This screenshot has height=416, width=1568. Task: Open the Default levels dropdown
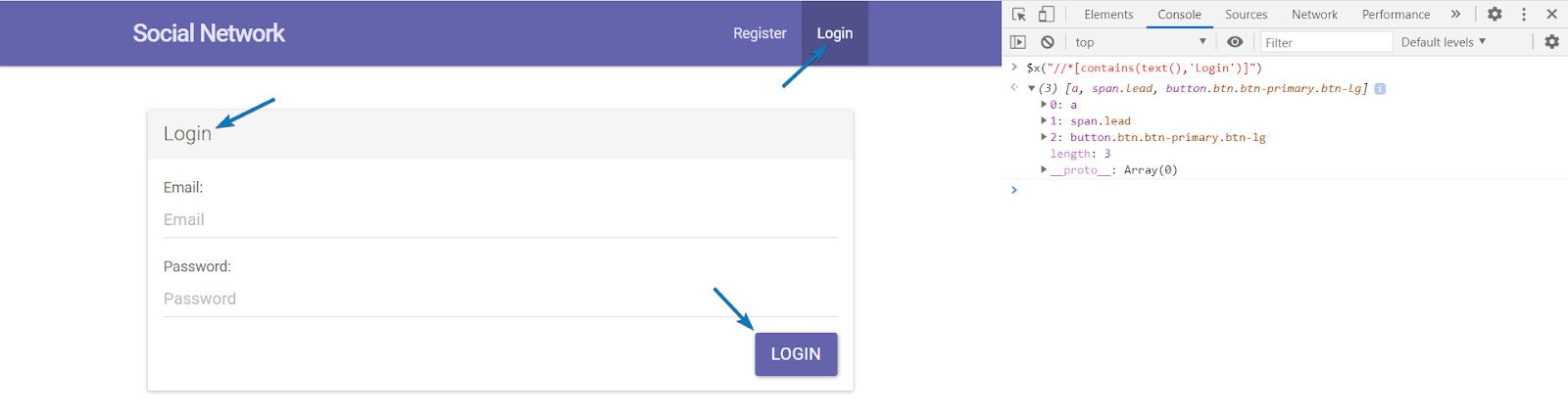tap(1443, 42)
